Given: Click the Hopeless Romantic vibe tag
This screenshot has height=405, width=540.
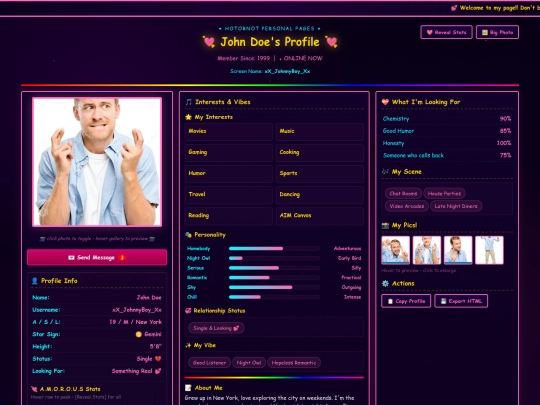Looking at the screenshot, I should click(x=294, y=363).
